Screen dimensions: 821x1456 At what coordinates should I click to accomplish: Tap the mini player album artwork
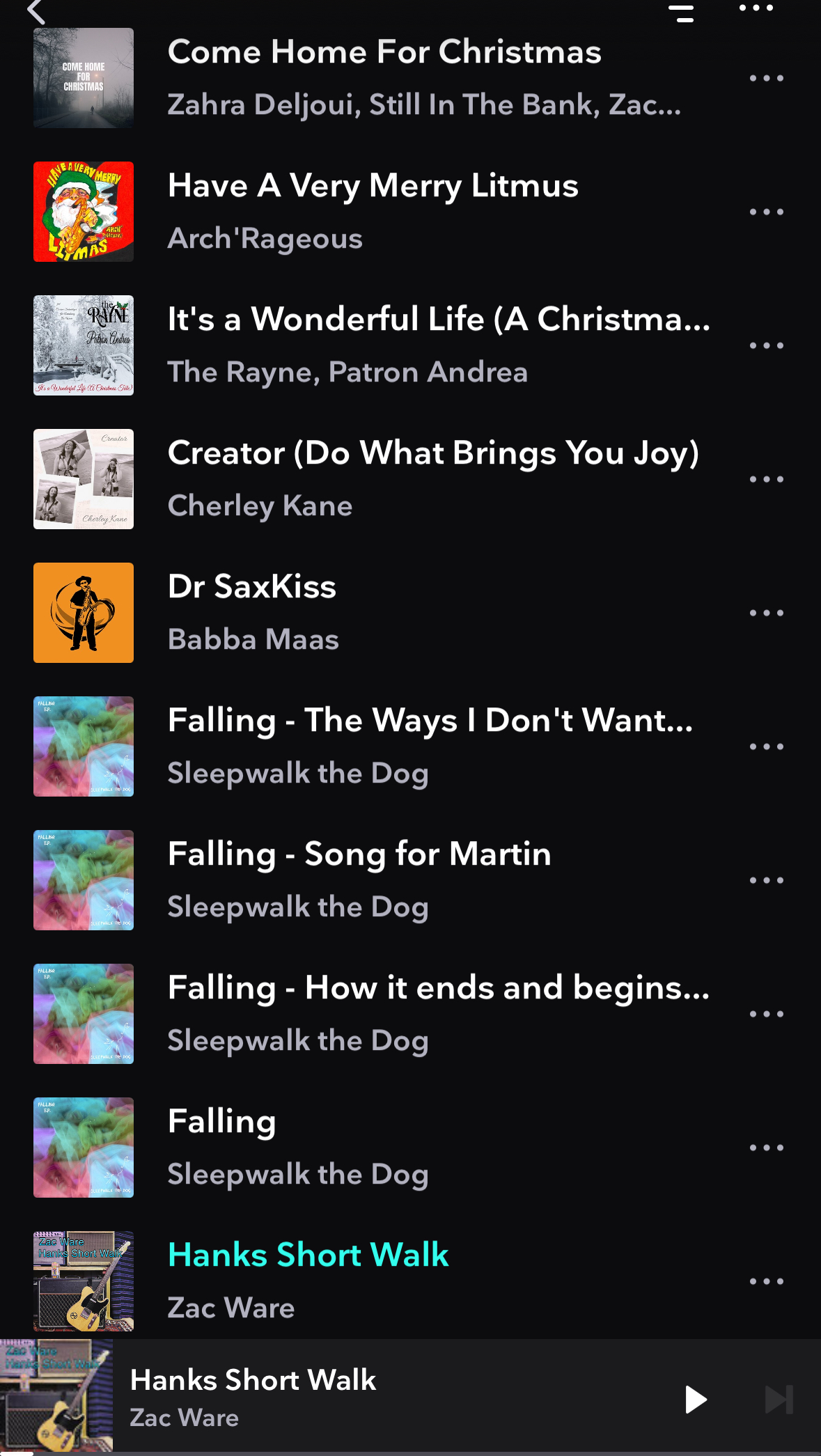coord(56,1395)
